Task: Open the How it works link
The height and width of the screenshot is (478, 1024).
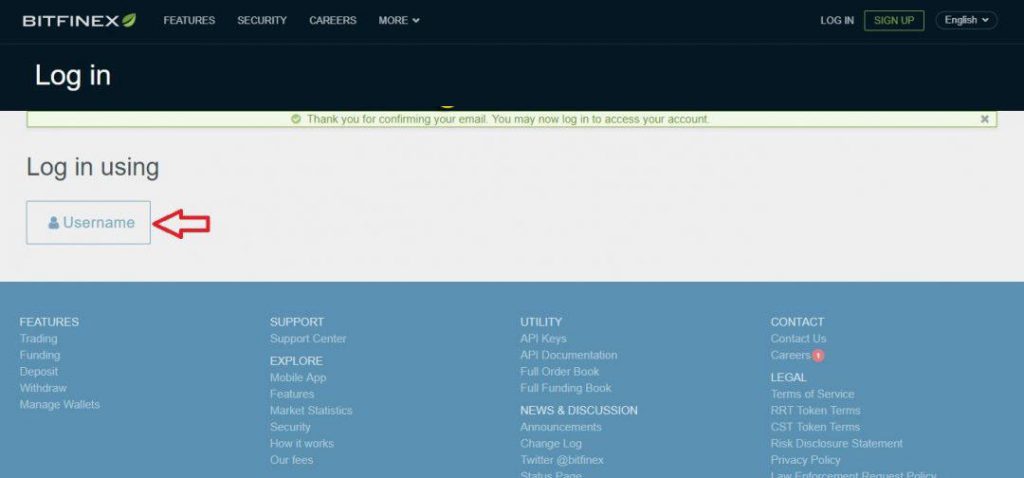Action: 302,443
